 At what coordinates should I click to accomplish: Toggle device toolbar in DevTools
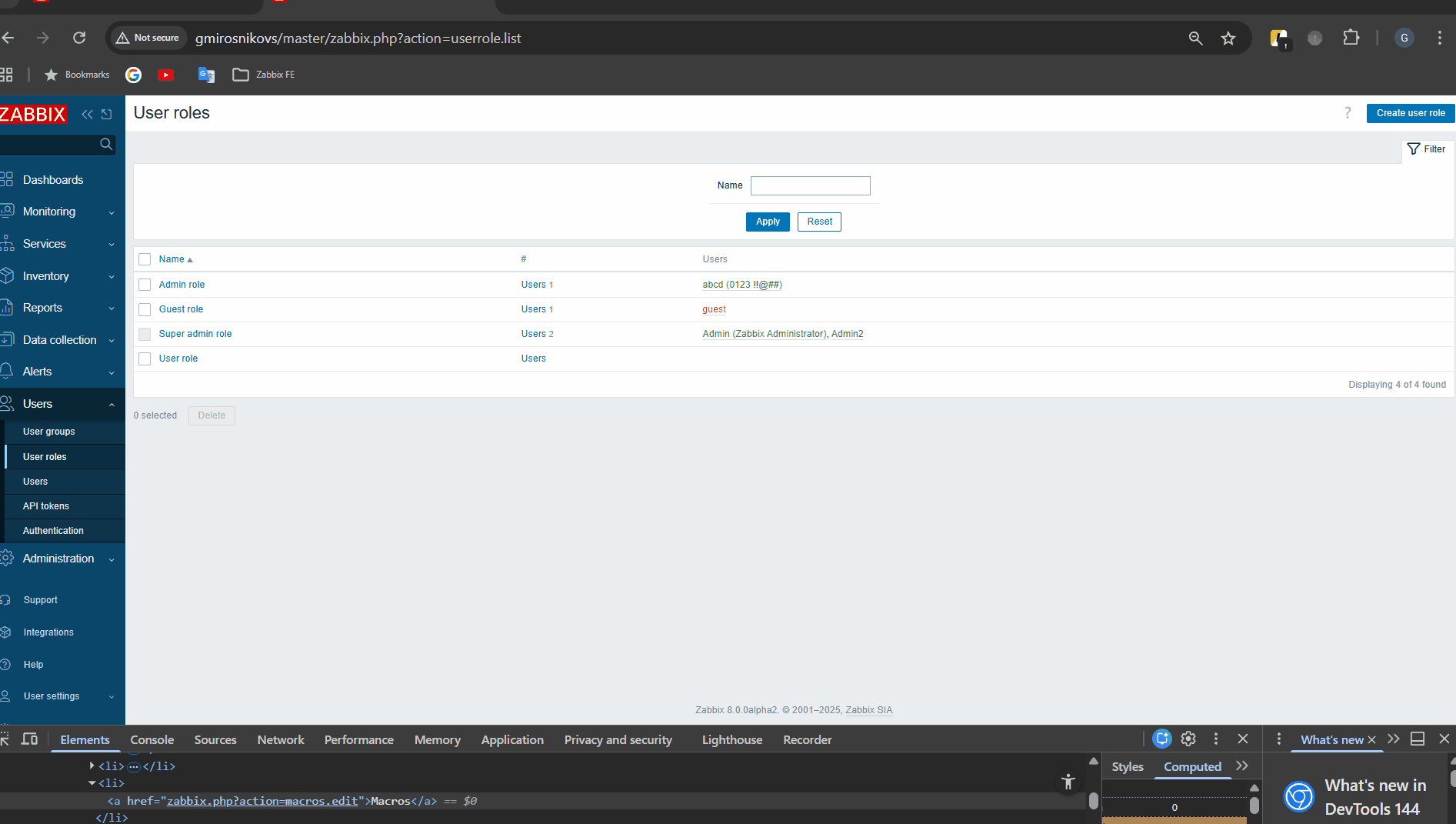pyautogui.click(x=29, y=739)
